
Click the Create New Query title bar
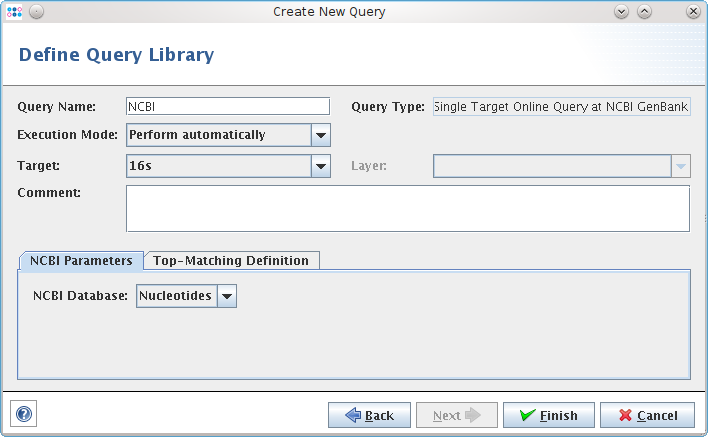coord(330,12)
